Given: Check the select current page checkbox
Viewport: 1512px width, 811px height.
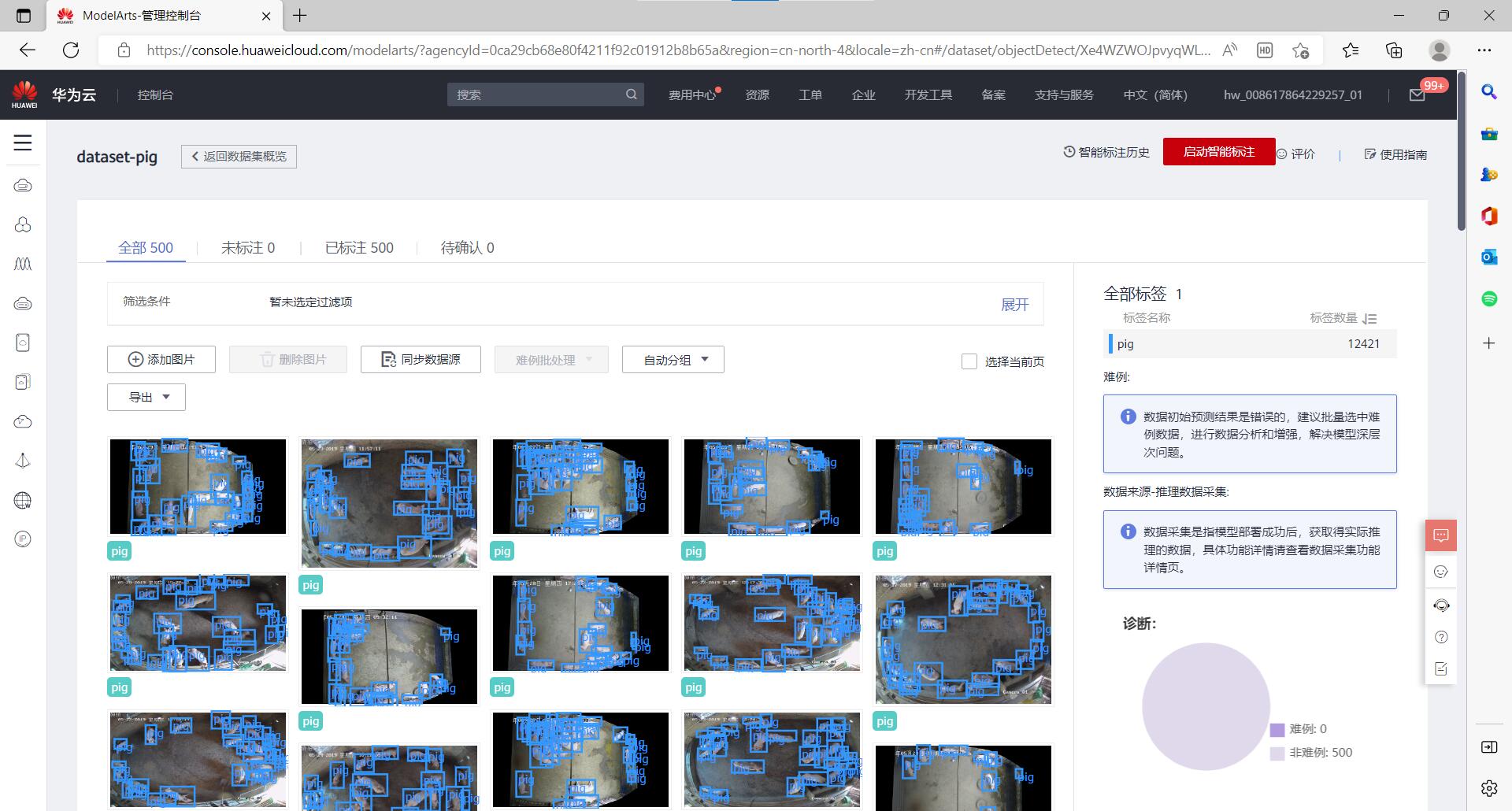Looking at the screenshot, I should [x=969, y=361].
